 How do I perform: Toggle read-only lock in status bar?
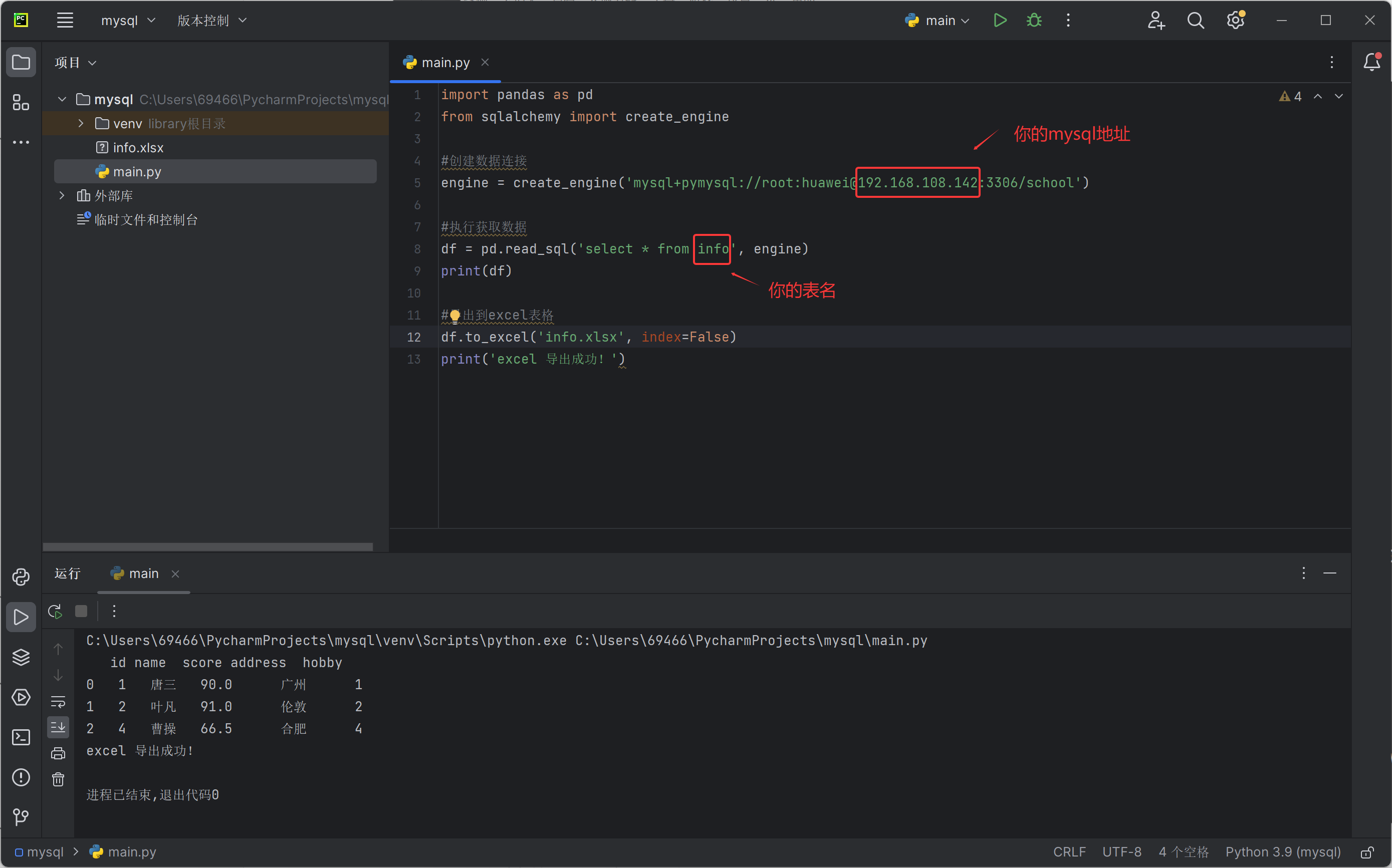click(x=1367, y=852)
